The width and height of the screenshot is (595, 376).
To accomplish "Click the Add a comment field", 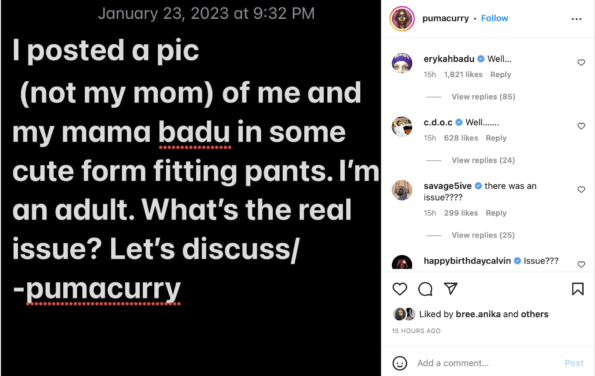I will (x=486, y=363).
